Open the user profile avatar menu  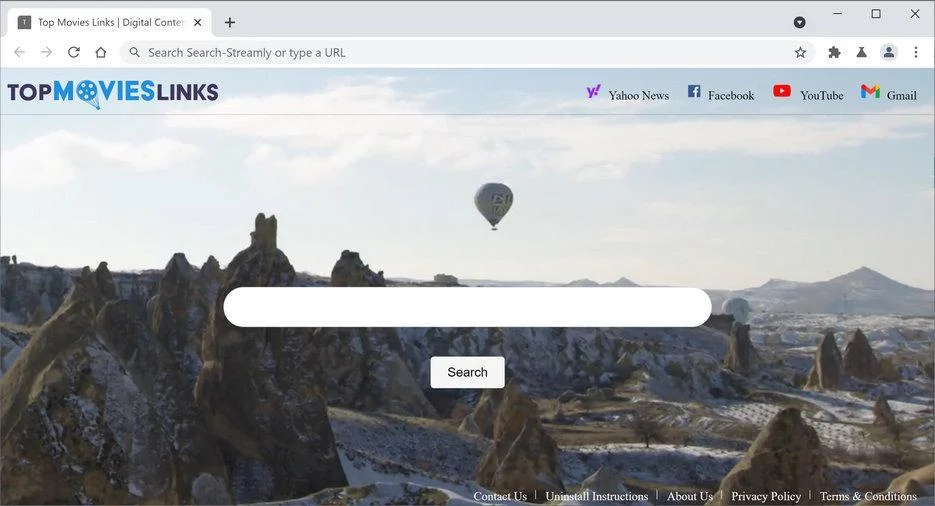[888, 52]
